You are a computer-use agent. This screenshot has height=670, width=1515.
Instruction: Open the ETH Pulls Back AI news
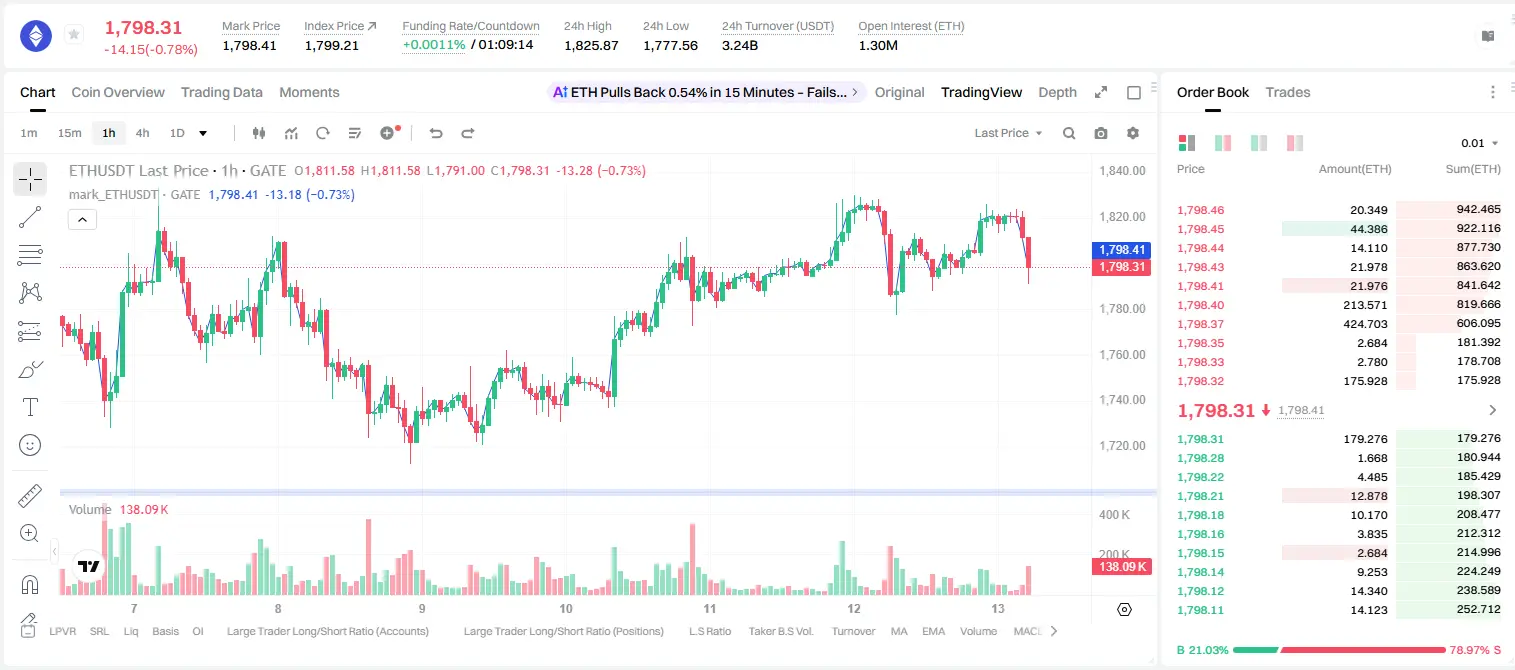click(707, 92)
